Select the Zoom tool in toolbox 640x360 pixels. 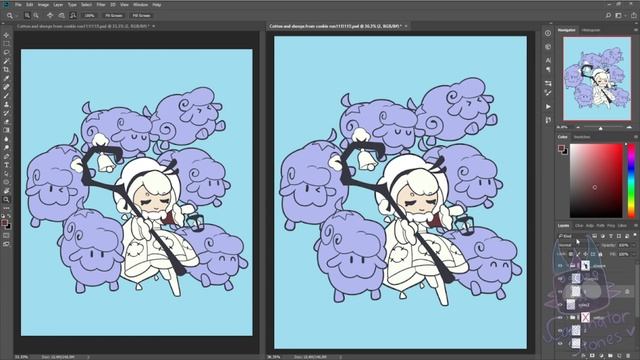click(x=6, y=200)
